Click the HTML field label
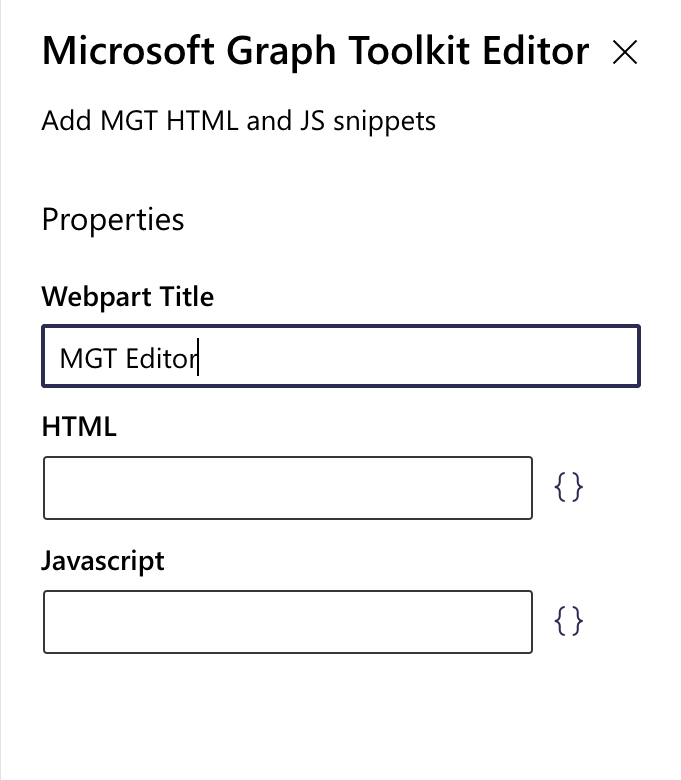This screenshot has height=780, width=681. tap(79, 427)
